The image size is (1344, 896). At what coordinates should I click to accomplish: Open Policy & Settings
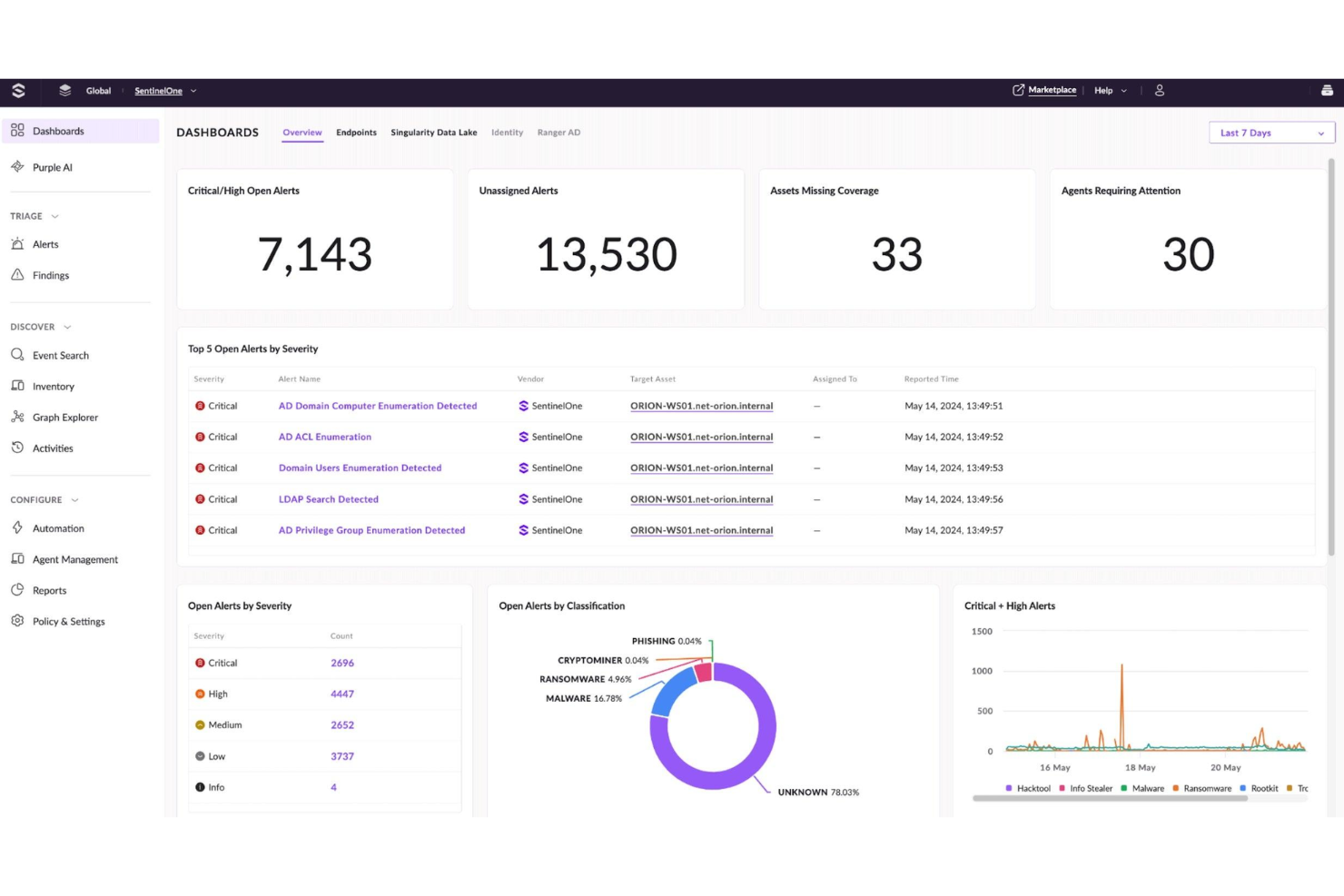click(67, 621)
